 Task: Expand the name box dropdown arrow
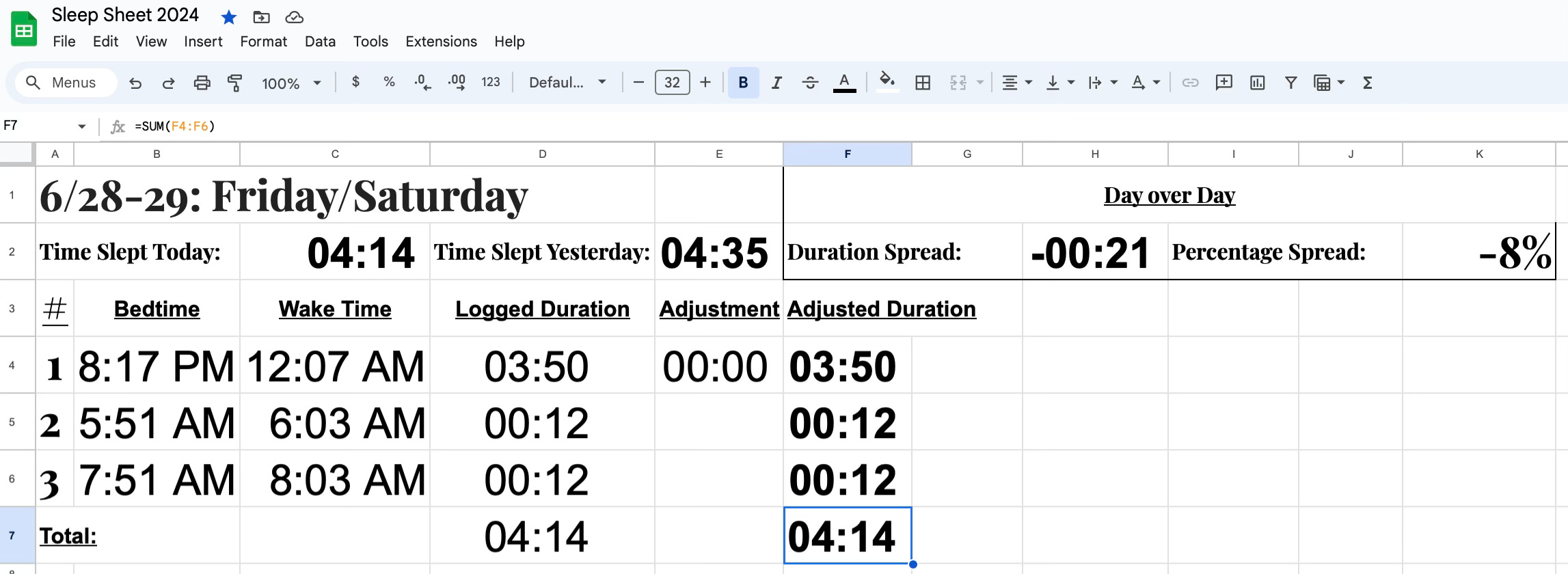pos(82,126)
